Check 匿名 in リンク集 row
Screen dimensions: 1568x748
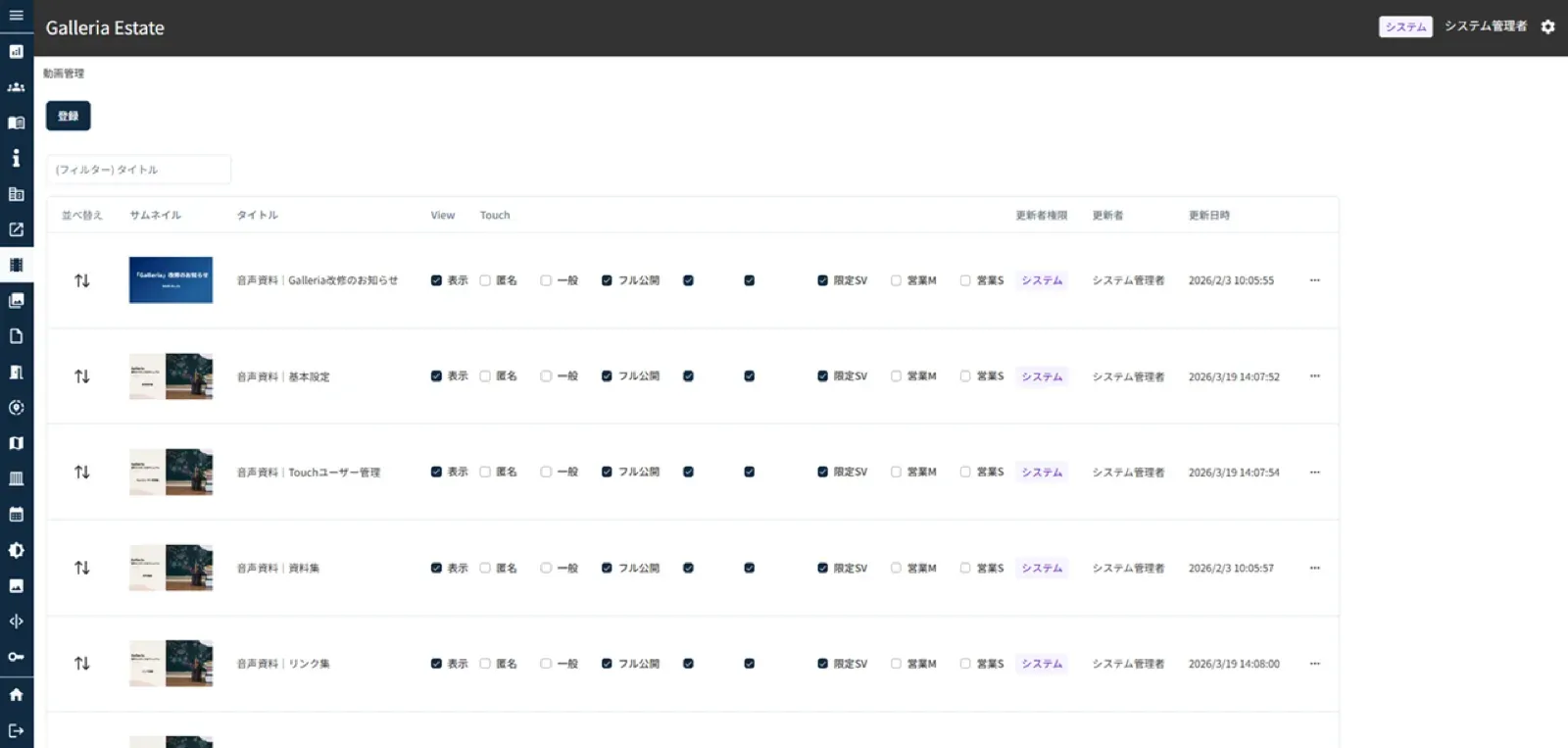pos(485,664)
